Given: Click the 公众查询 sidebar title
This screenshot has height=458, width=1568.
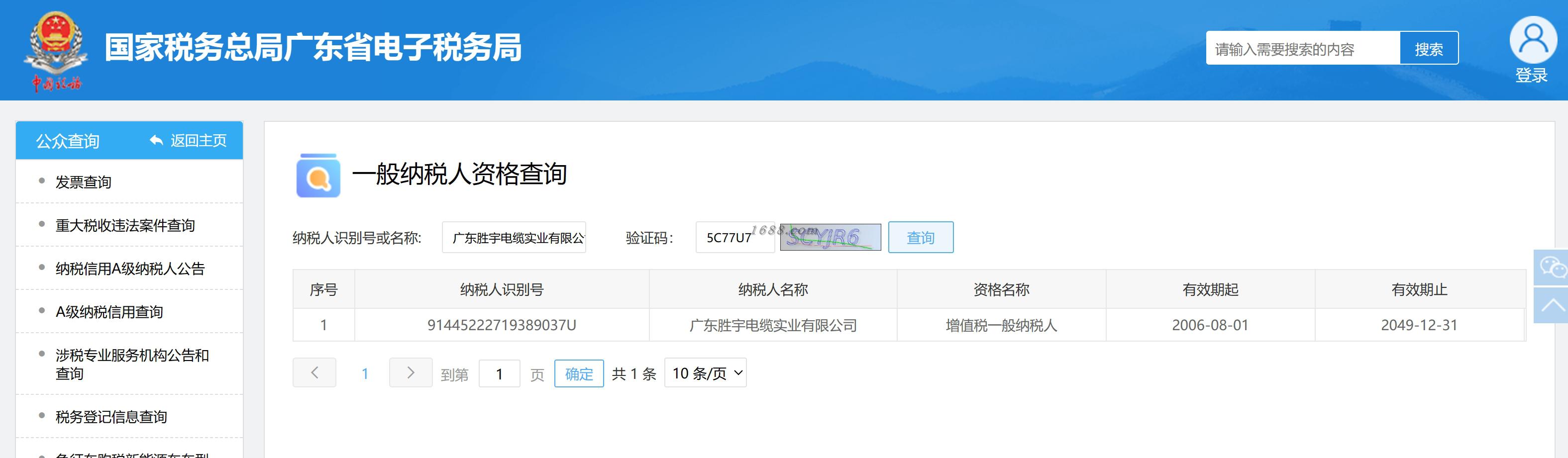Looking at the screenshot, I should pyautogui.click(x=68, y=141).
